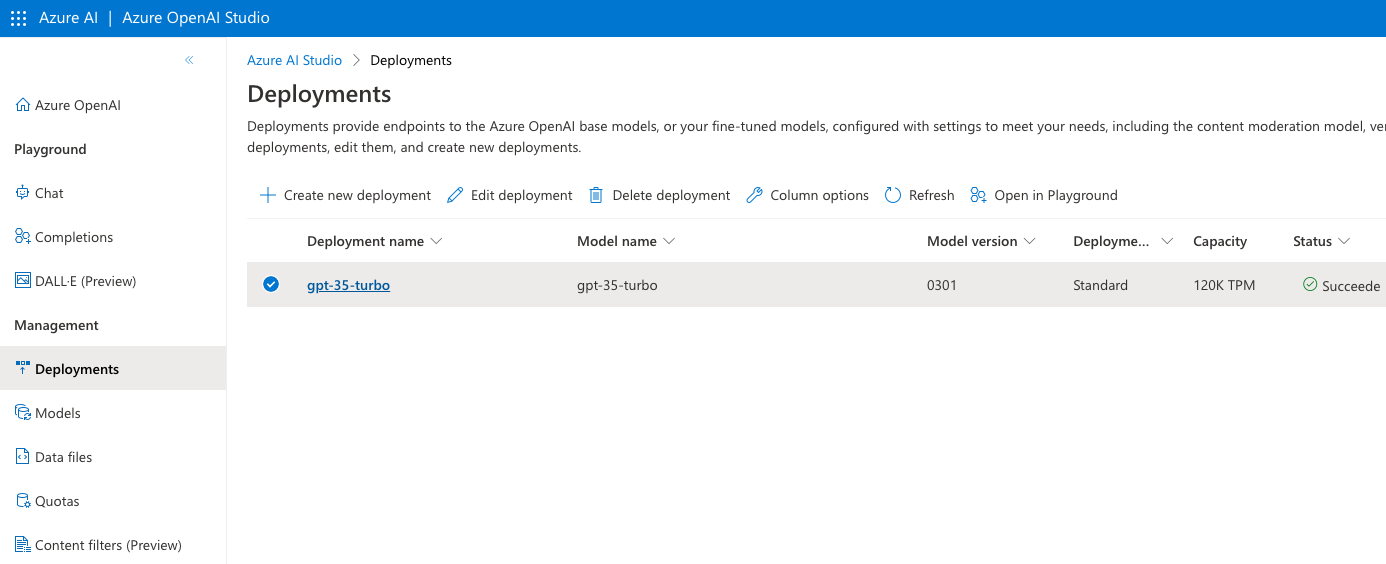Click the Quotas sidebar icon
The width and height of the screenshot is (1386, 564).
click(x=23, y=501)
